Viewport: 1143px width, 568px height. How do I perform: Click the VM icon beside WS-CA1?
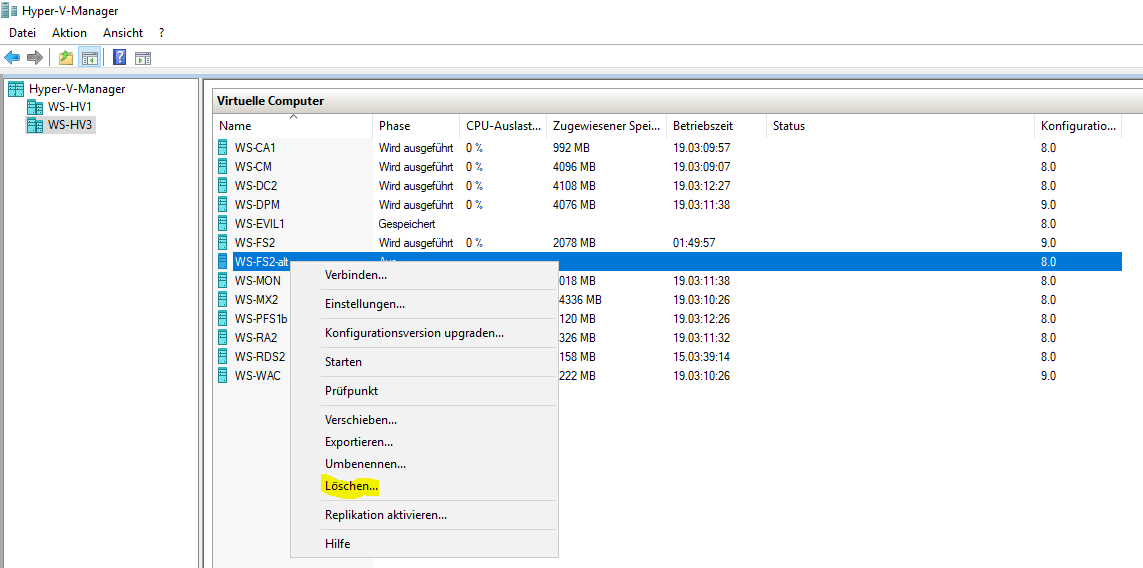tap(222, 147)
